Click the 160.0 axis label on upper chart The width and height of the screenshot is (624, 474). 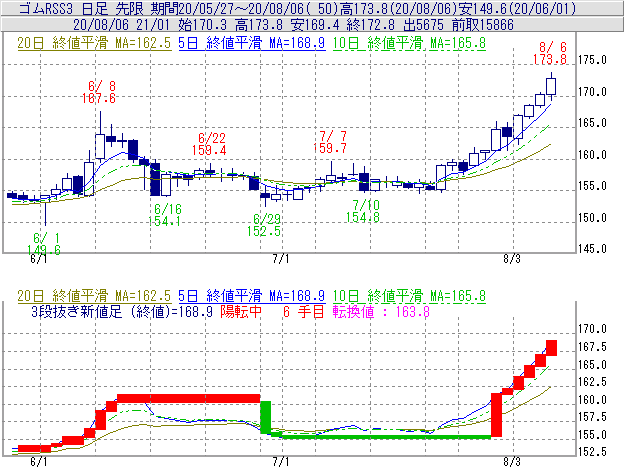[593, 154]
